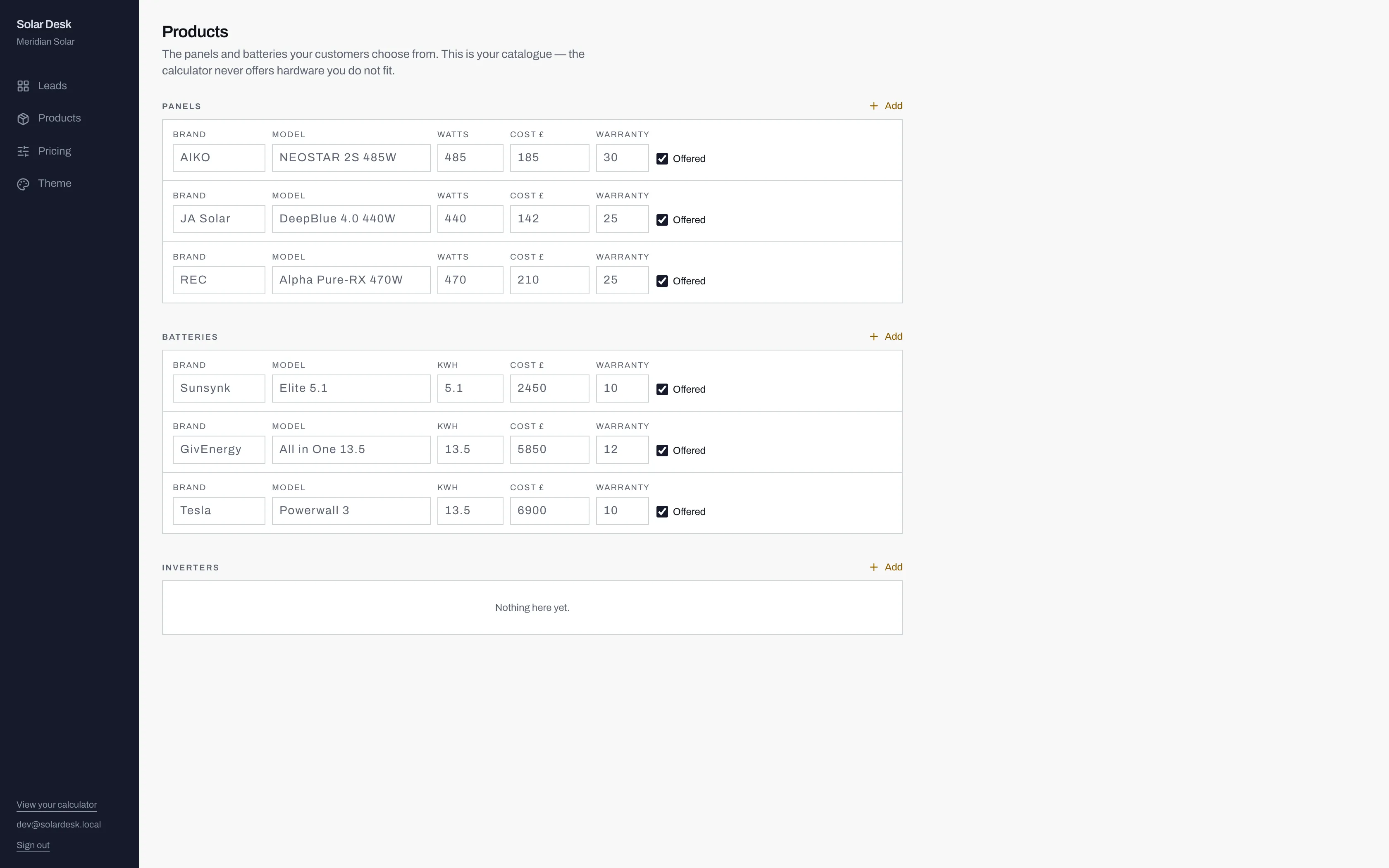Toggle Offered for Sunsynk Elite 5.1
Image resolution: width=1389 pixels, height=868 pixels.
(x=662, y=390)
